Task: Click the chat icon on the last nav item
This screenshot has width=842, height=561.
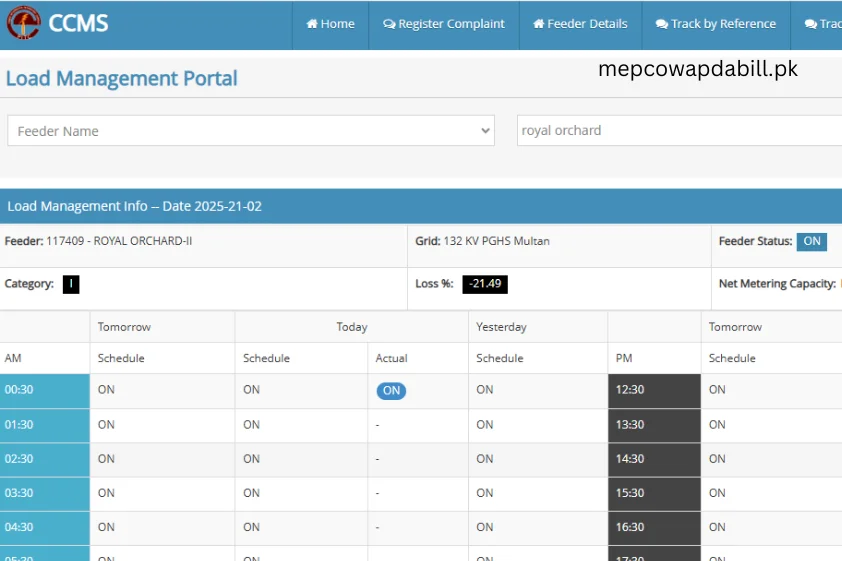Action: tap(811, 24)
